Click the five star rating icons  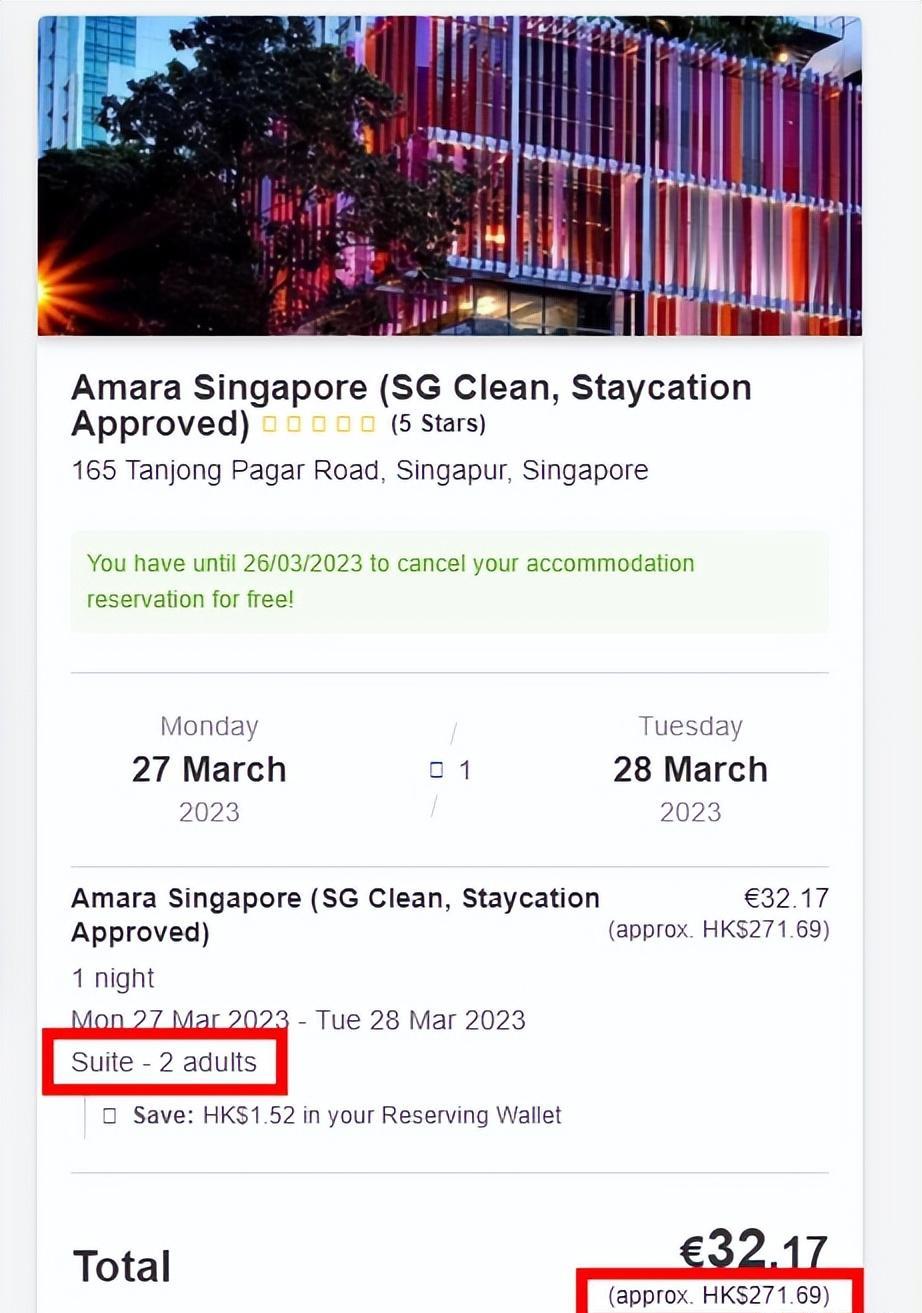tap(319, 424)
